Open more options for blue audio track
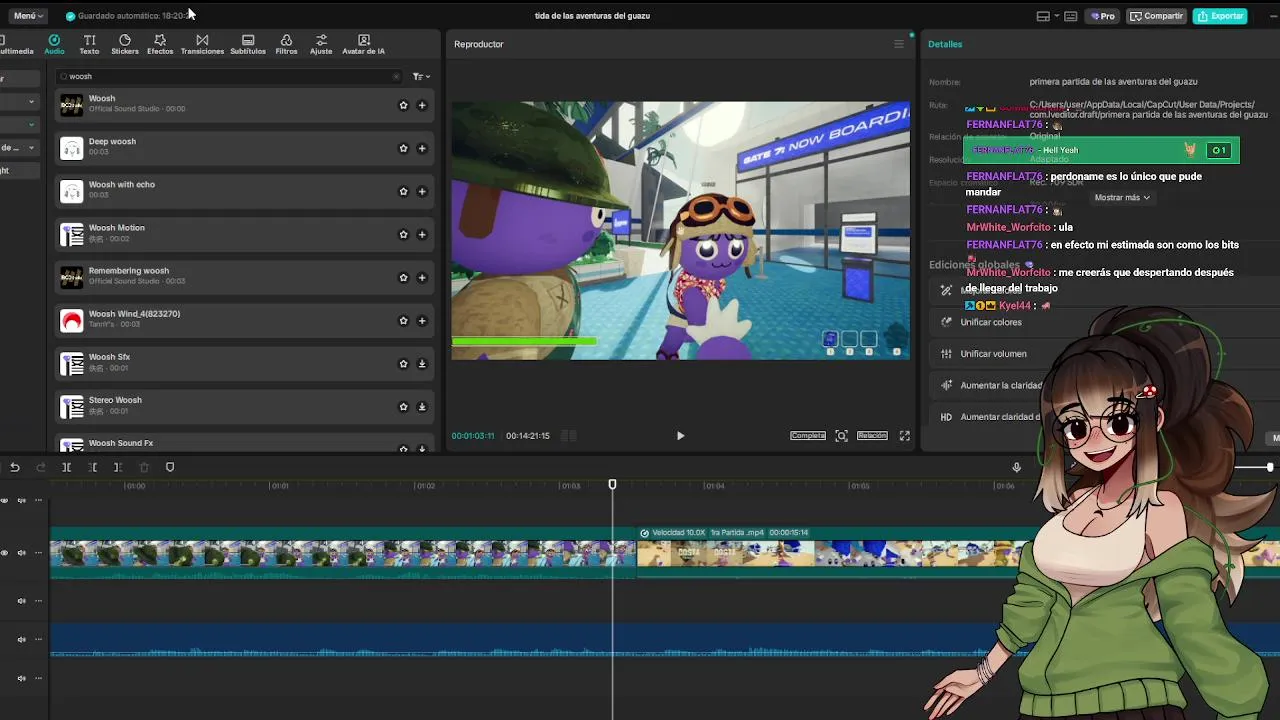1280x720 pixels. [x=39, y=640]
